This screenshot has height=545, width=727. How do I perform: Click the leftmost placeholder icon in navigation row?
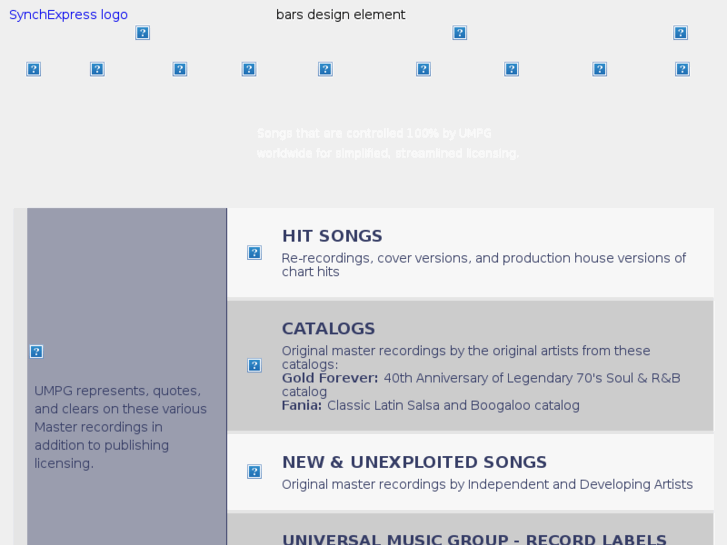pos(33,70)
